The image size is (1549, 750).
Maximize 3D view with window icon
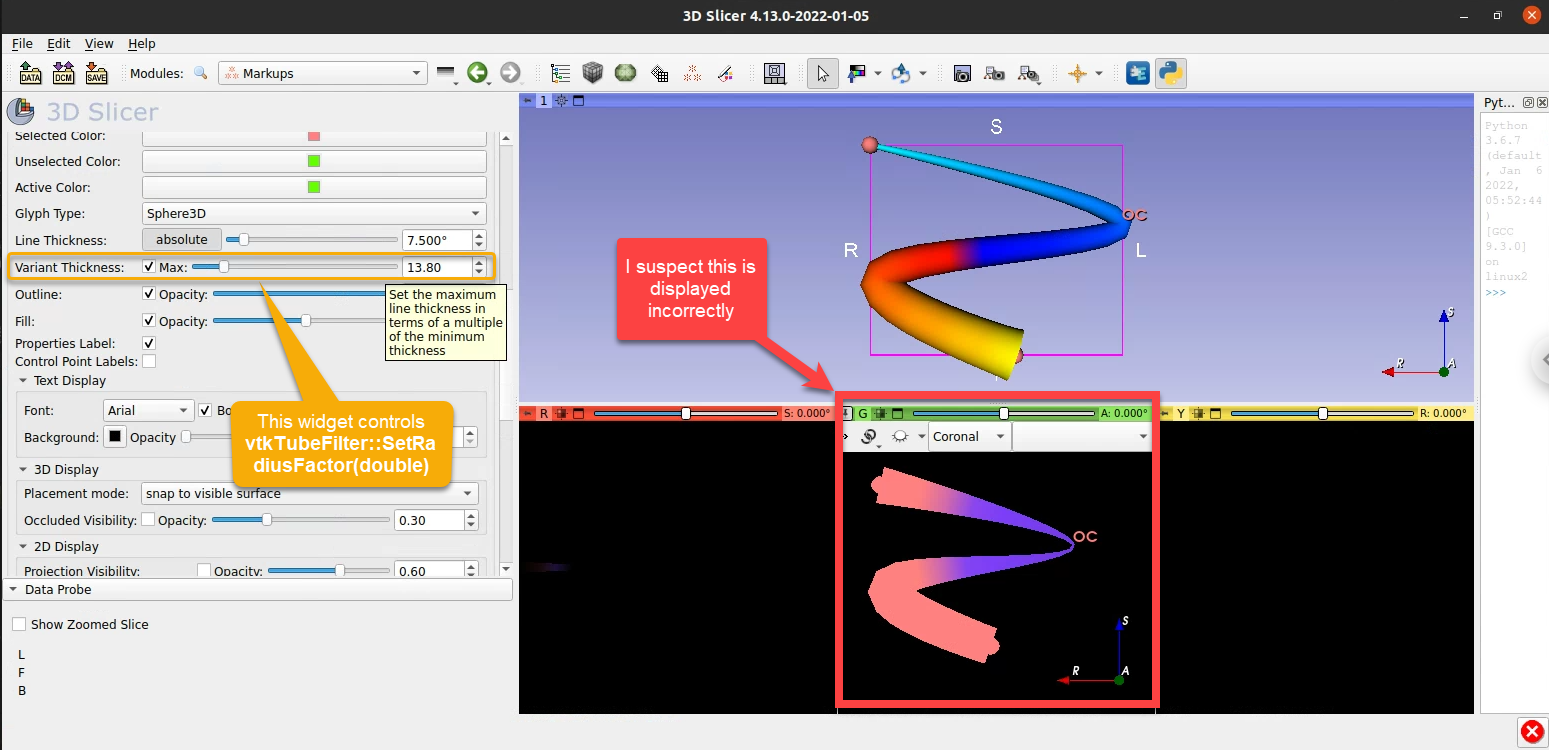pos(578,101)
